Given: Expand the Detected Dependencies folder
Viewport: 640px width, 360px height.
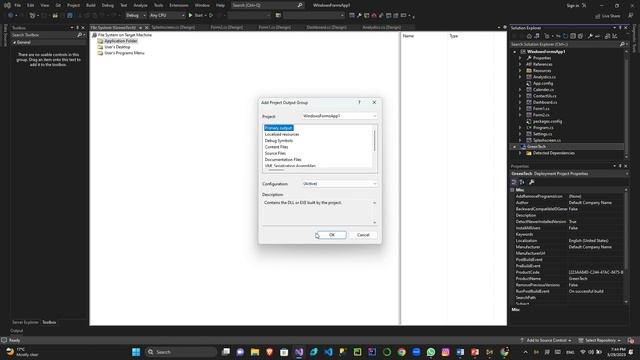Looking at the screenshot, I should 520,153.
